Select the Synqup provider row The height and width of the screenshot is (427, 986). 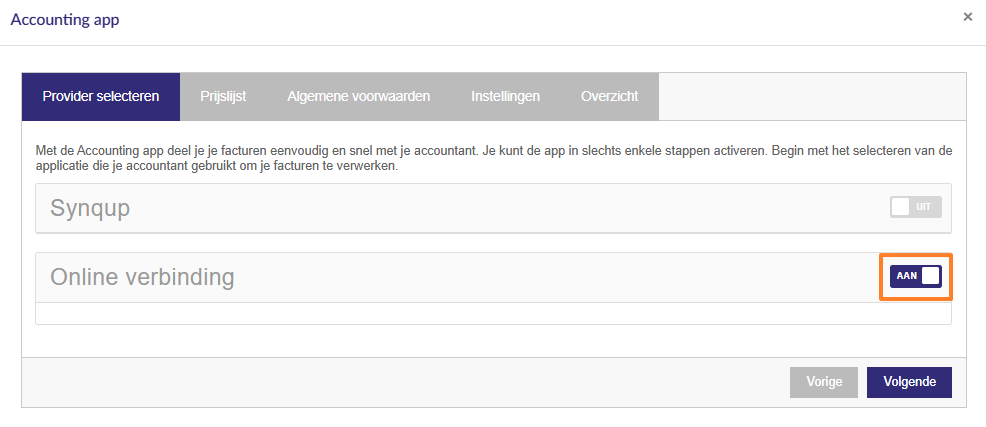pyautogui.click(x=493, y=208)
